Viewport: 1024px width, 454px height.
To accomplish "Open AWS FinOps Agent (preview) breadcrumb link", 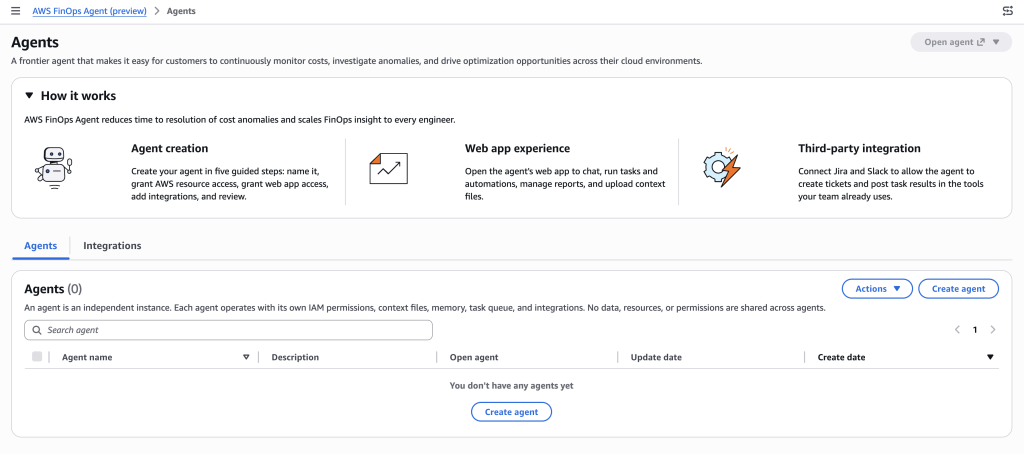I will coord(89,11).
